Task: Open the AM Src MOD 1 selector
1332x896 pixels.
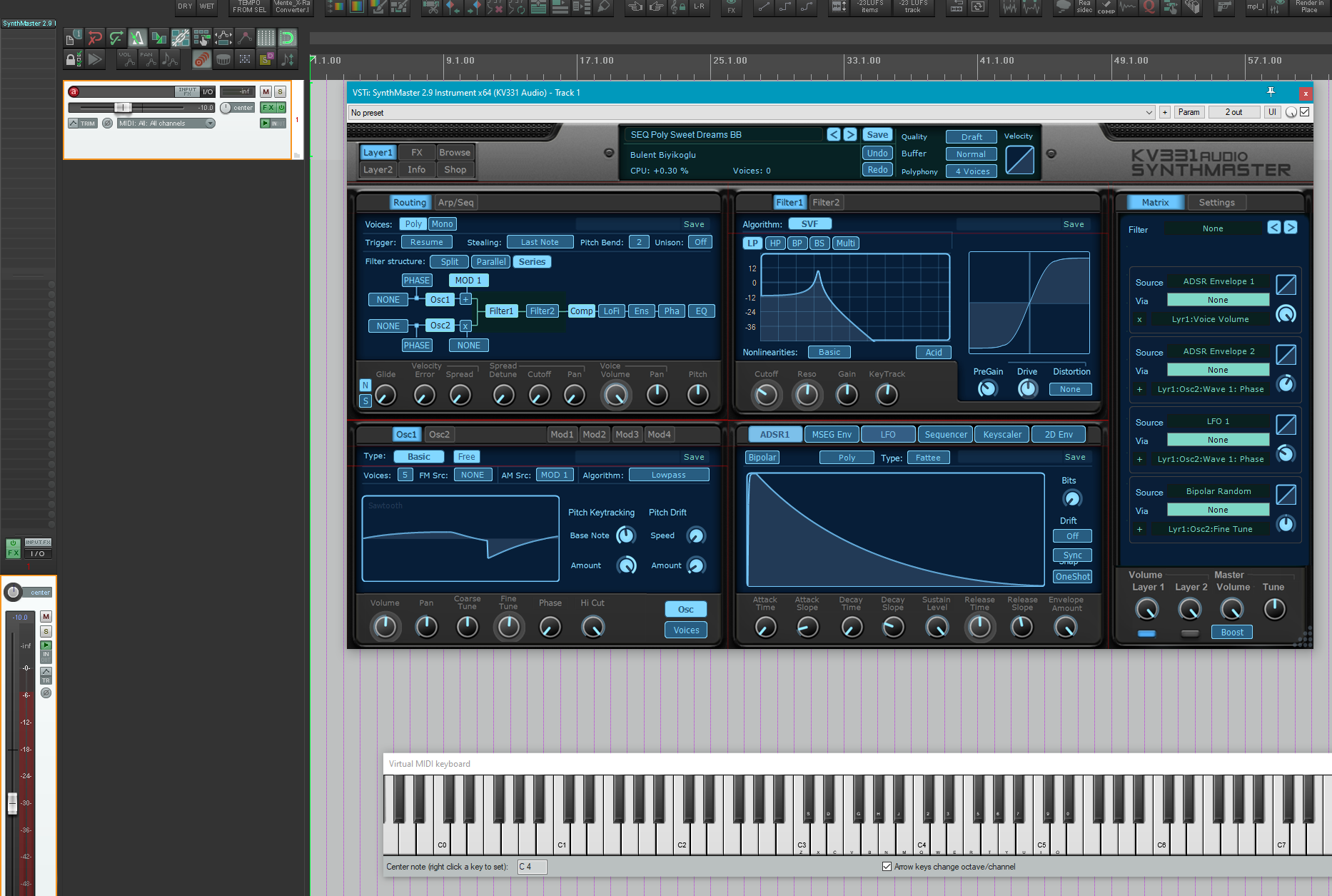Action: point(555,475)
